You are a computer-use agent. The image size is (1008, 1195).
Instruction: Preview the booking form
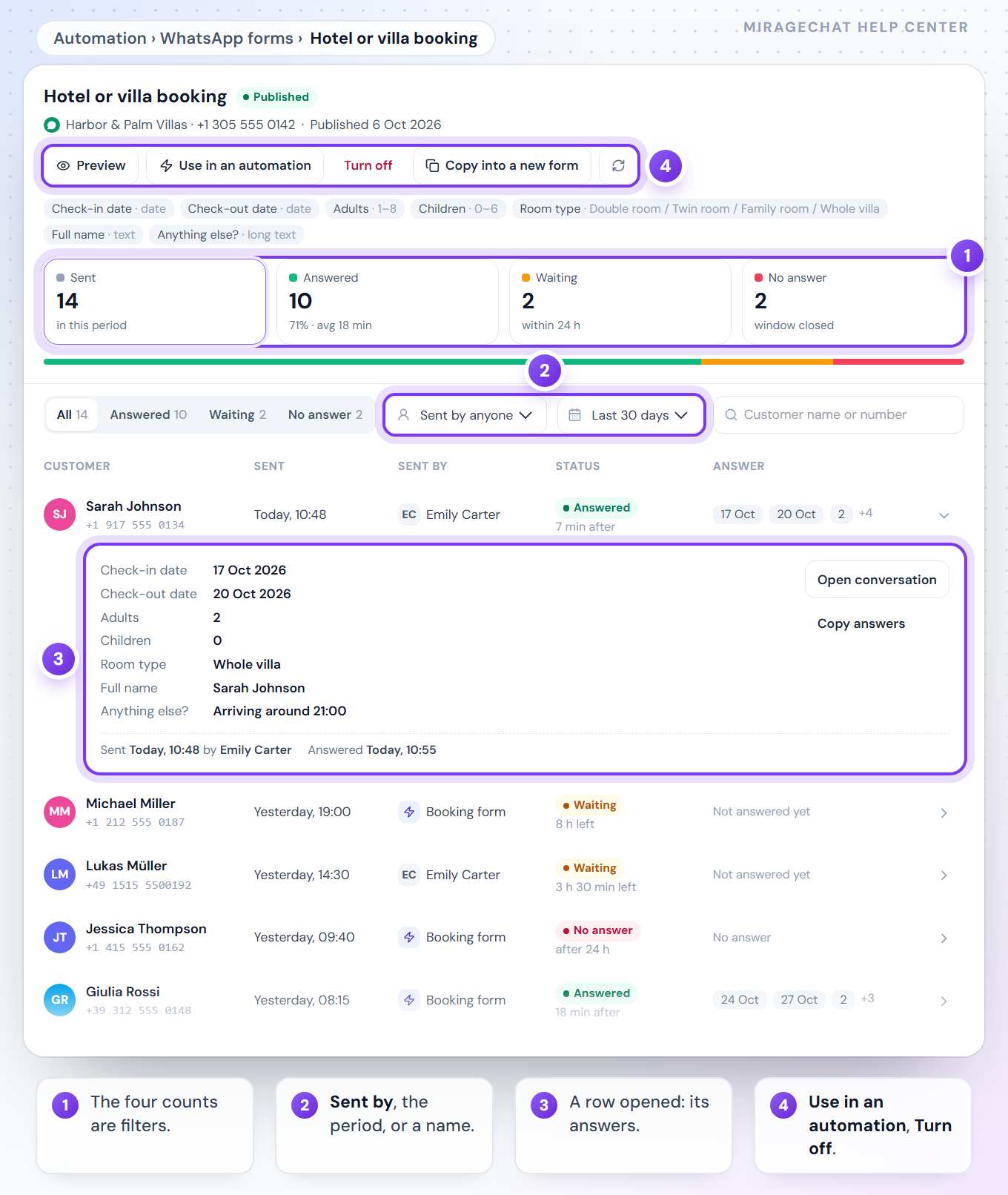[91, 165]
